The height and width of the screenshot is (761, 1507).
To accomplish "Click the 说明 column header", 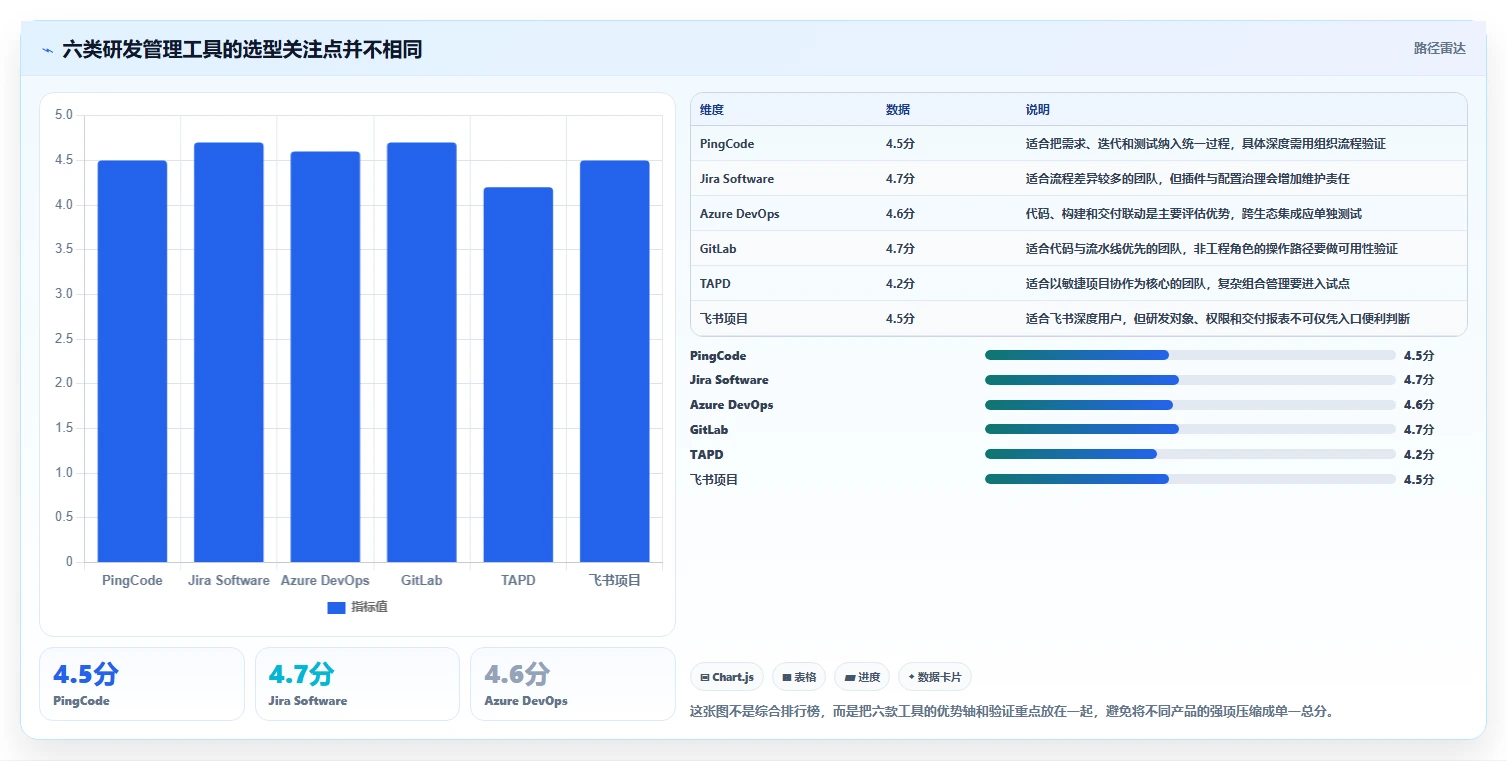I will (x=1038, y=110).
